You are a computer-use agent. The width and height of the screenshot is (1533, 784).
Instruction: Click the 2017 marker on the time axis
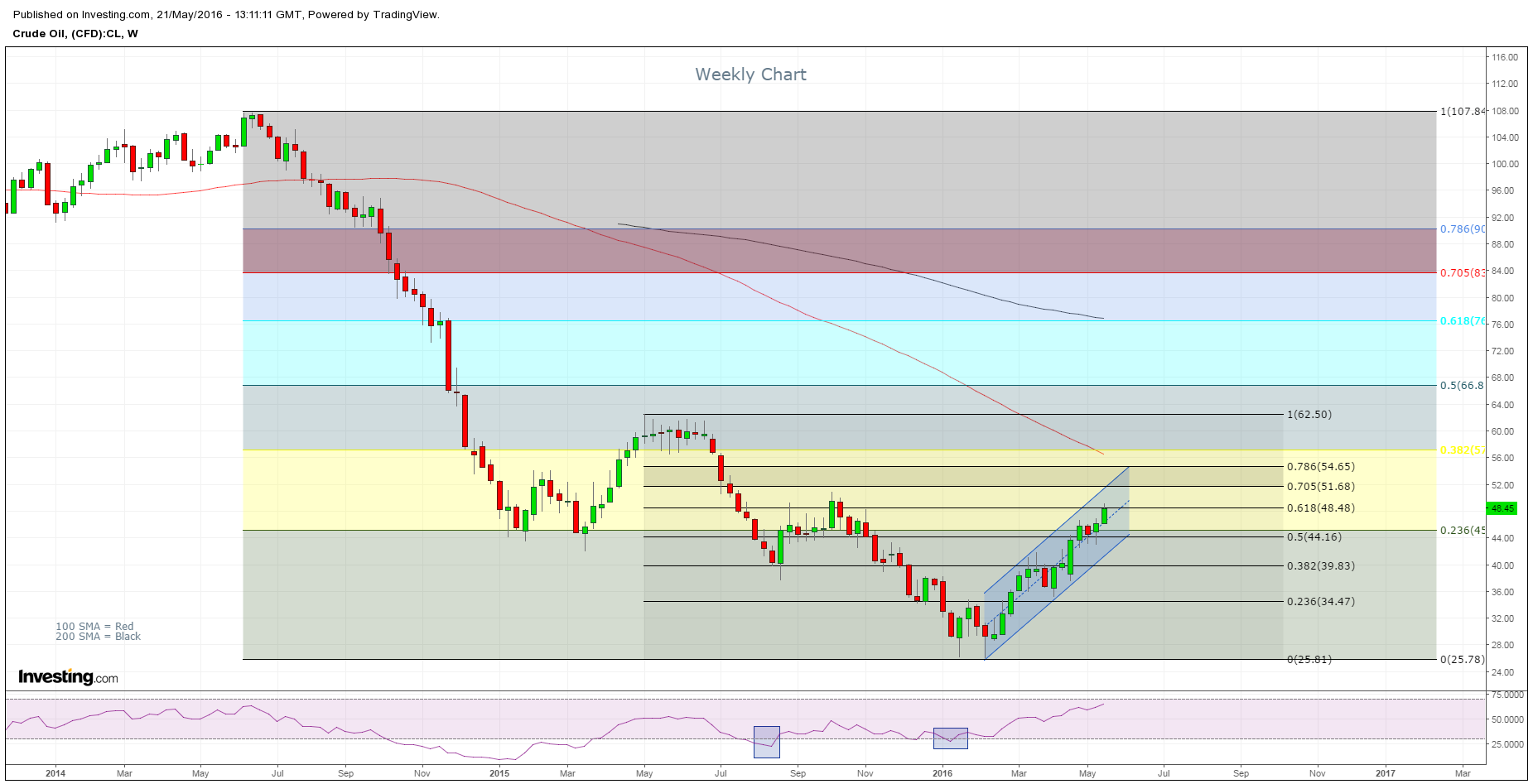[x=1385, y=773]
